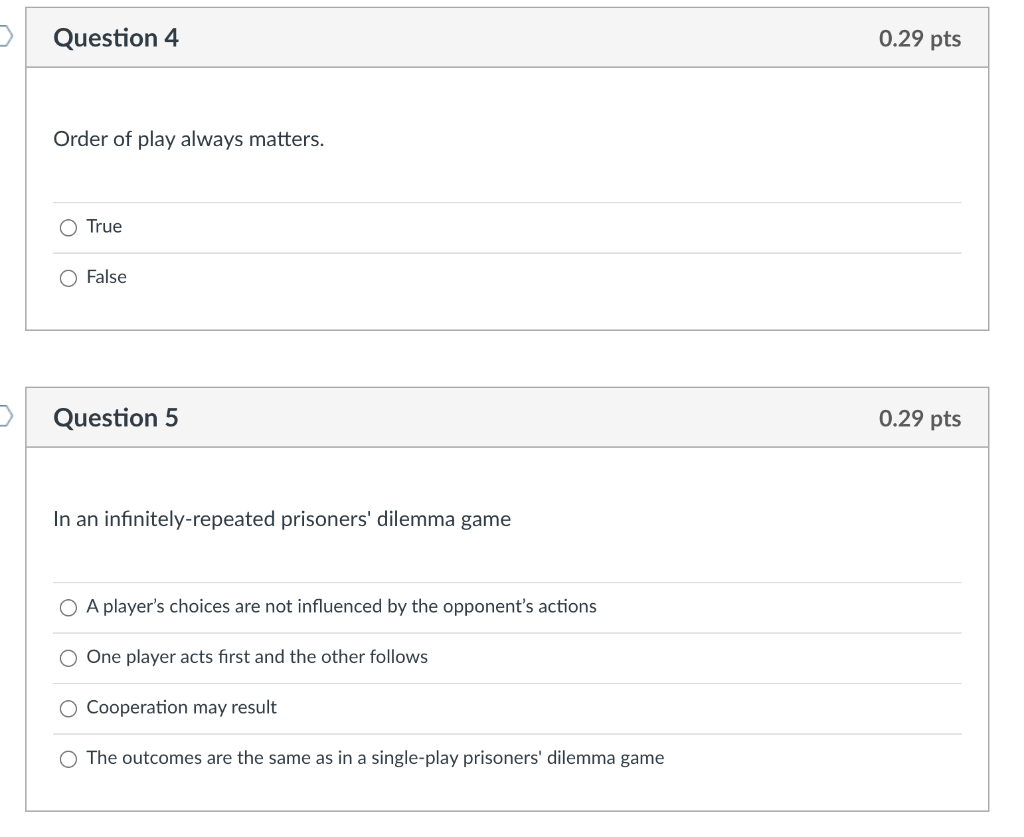Click the 'Cooperation may result' answer text
This screenshot has width=1024, height=837.
(182, 707)
